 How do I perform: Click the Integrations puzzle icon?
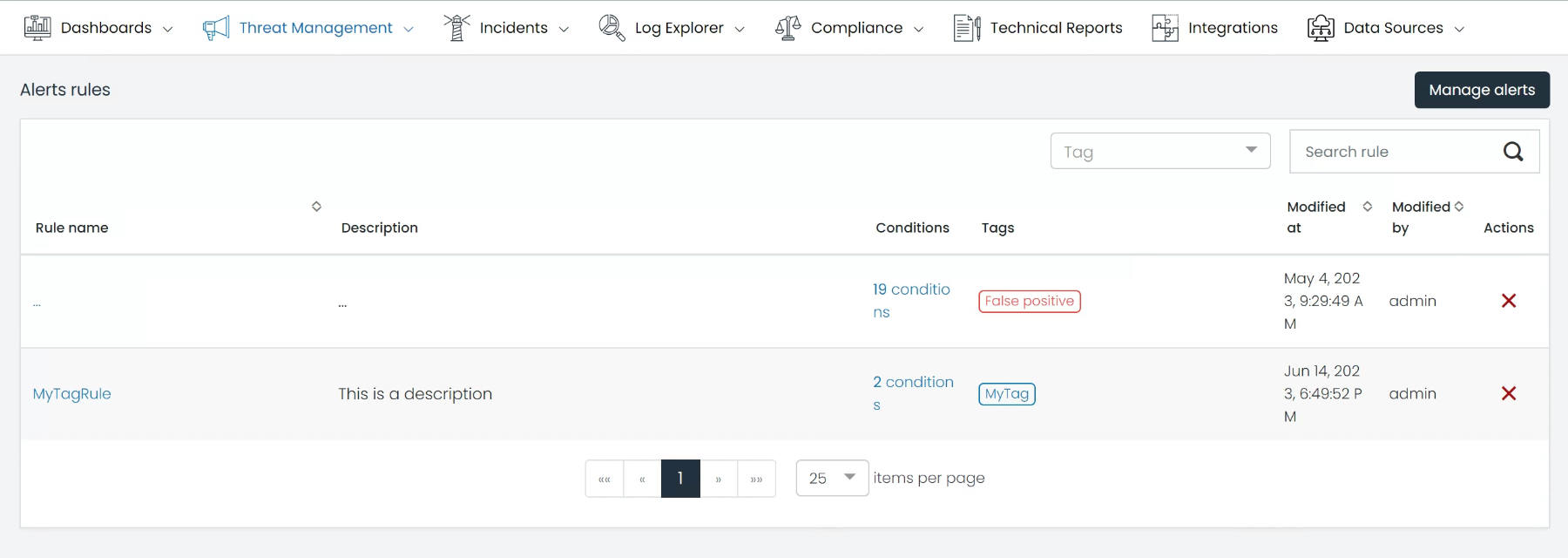[x=1165, y=28]
